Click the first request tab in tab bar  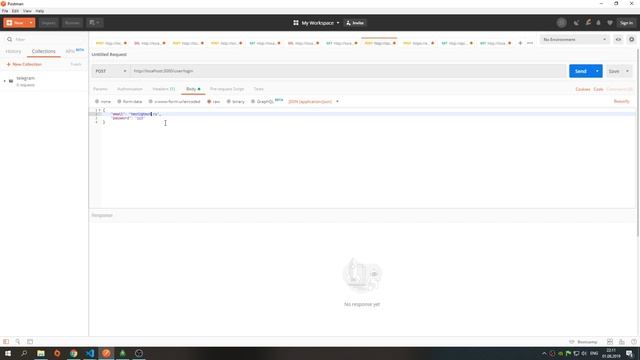click(x=111, y=43)
